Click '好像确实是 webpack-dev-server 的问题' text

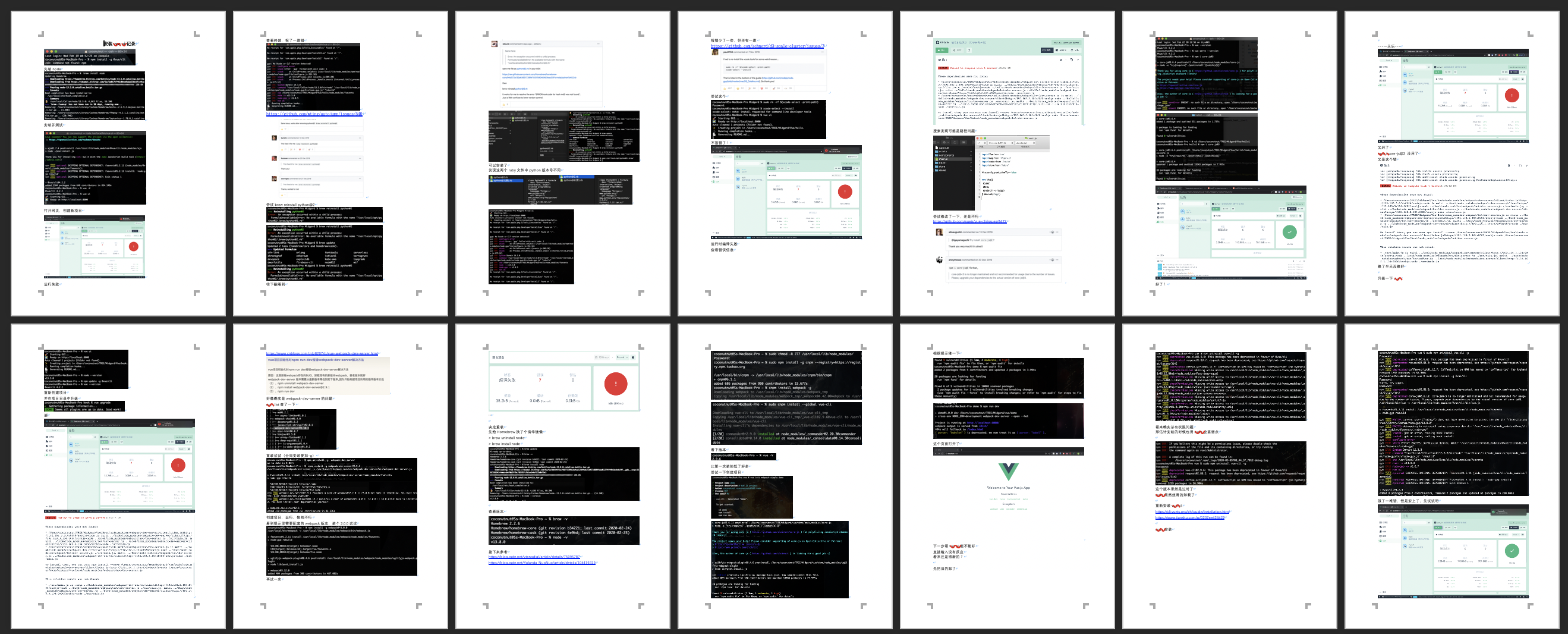300,398
